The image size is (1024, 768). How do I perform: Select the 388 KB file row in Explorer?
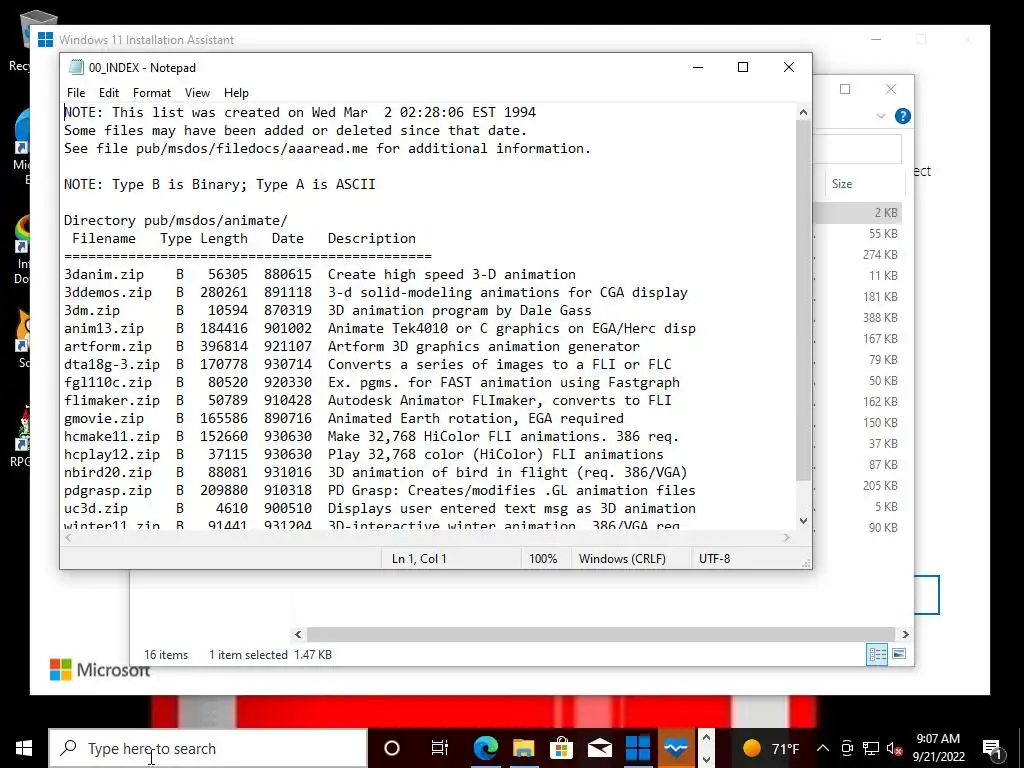859,317
